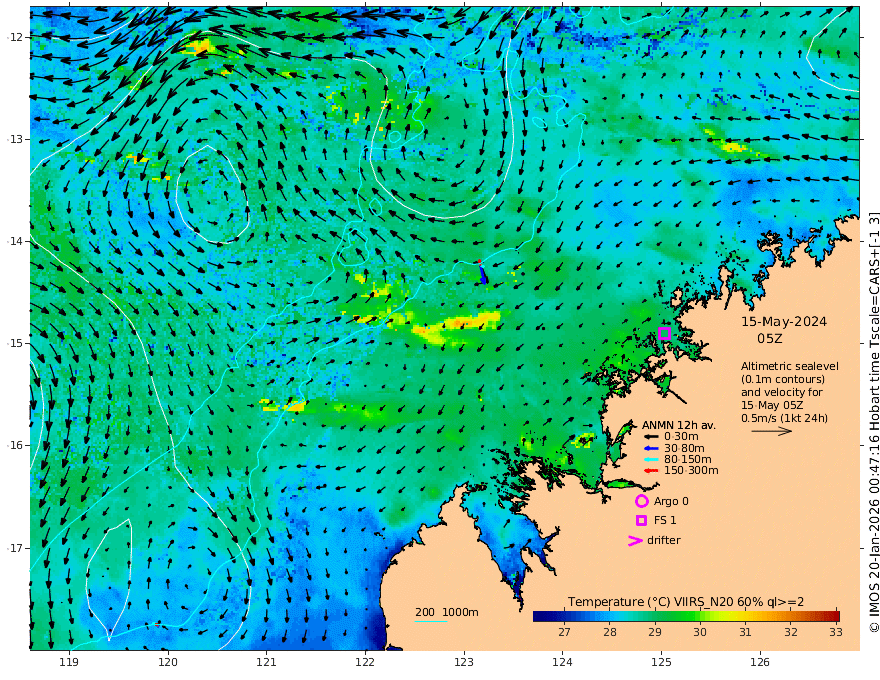
Task: Click the '122' longitude axis label
Action: 365,662
